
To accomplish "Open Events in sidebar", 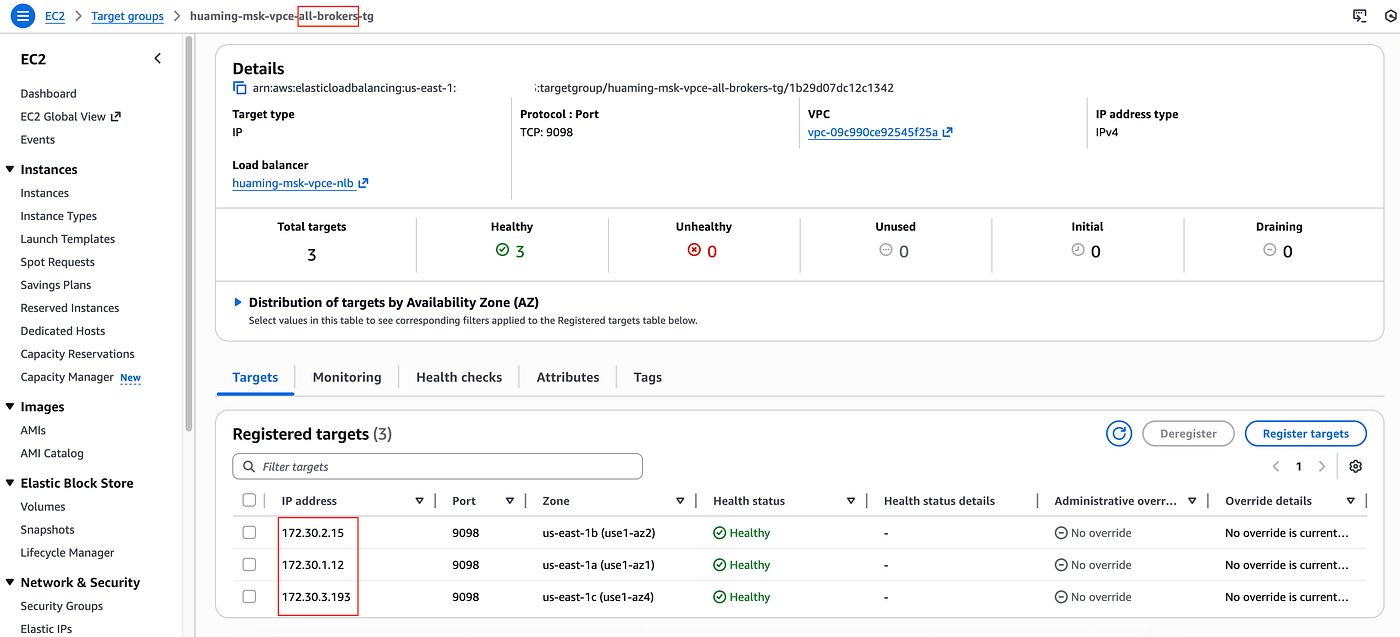I will pyautogui.click(x=38, y=140).
